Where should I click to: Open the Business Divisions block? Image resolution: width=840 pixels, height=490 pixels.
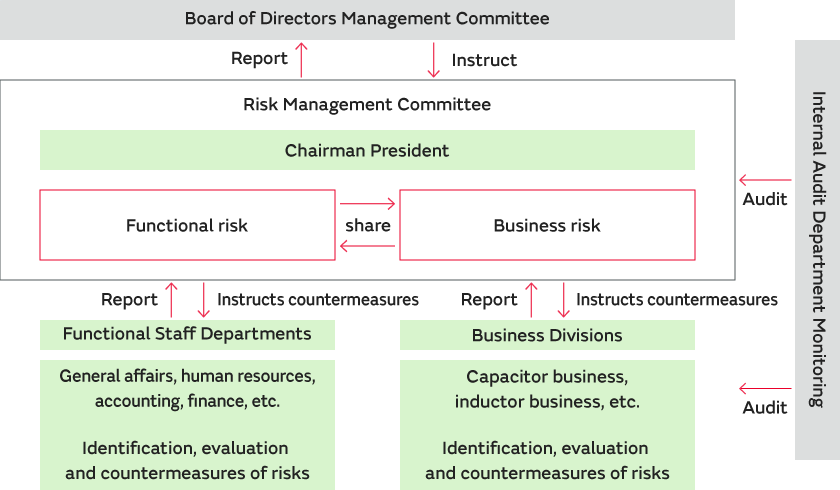tap(547, 335)
